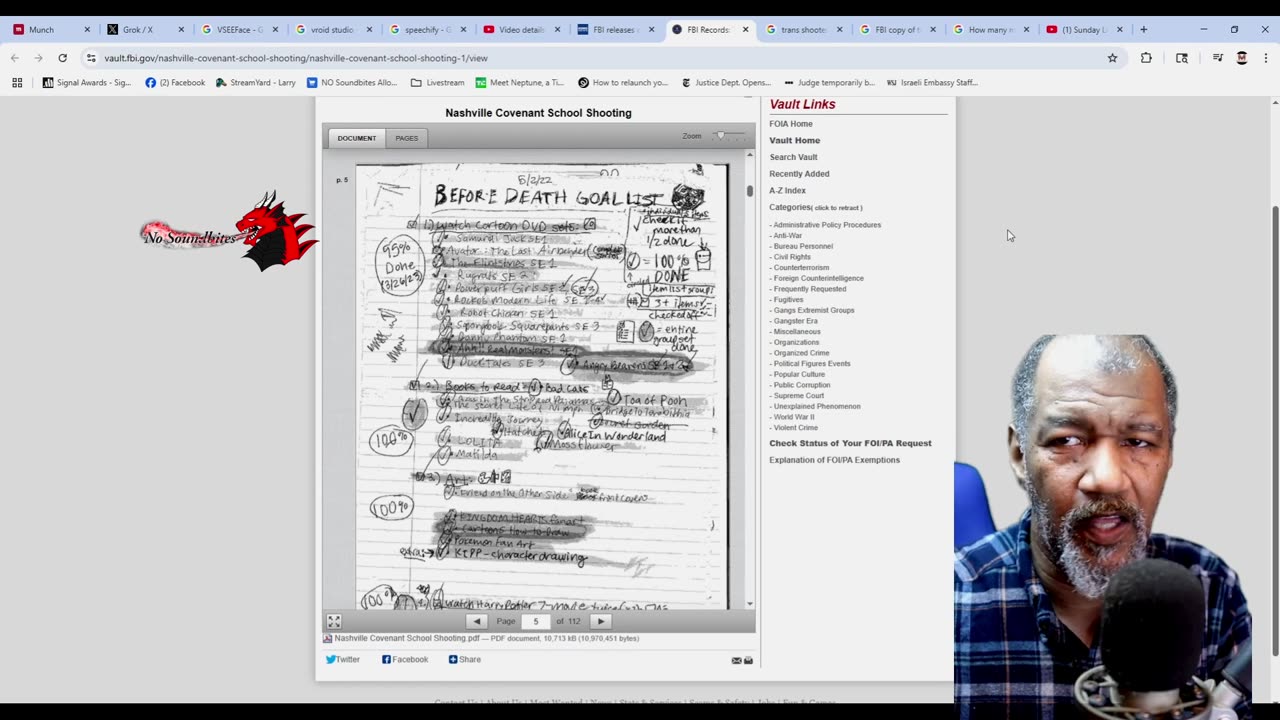This screenshot has width=1280, height=720.
Task: Open the vroid studio tab
Action: pos(330,30)
